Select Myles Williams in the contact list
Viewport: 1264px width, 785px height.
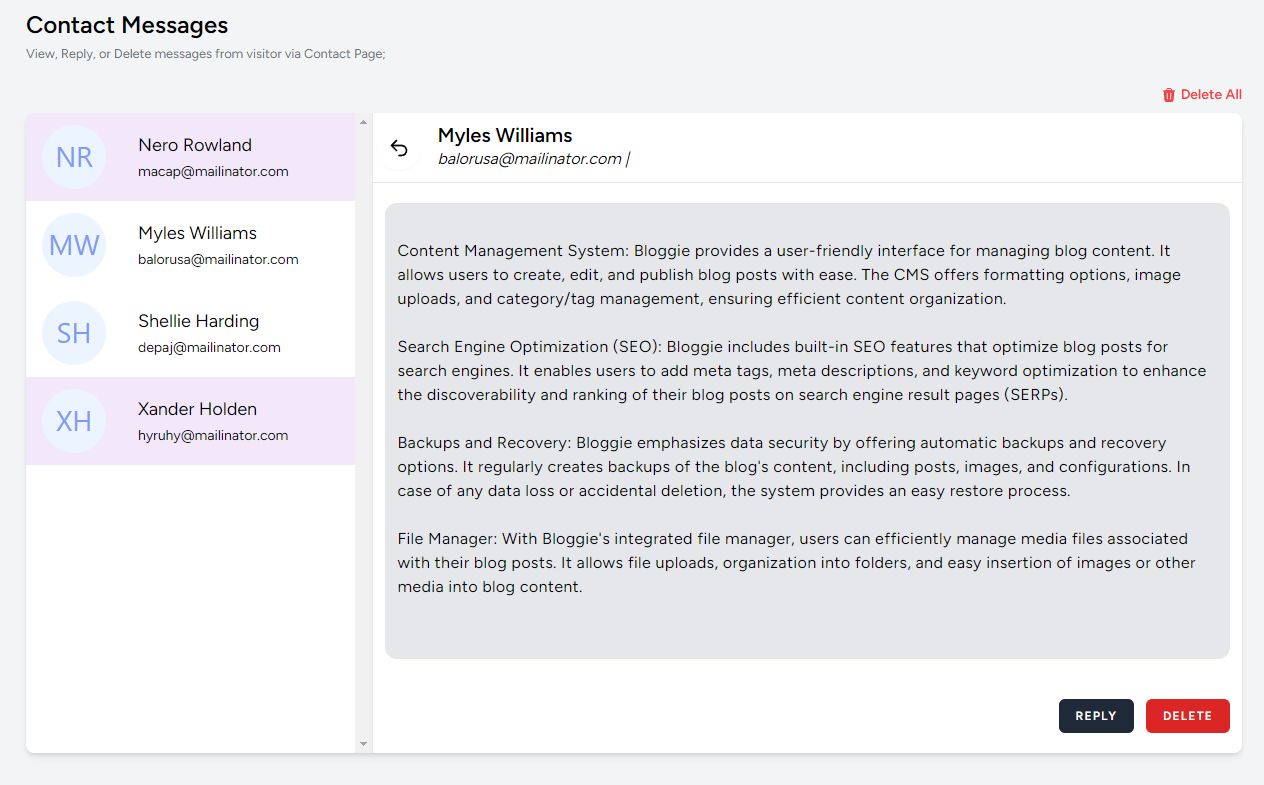pos(197,234)
